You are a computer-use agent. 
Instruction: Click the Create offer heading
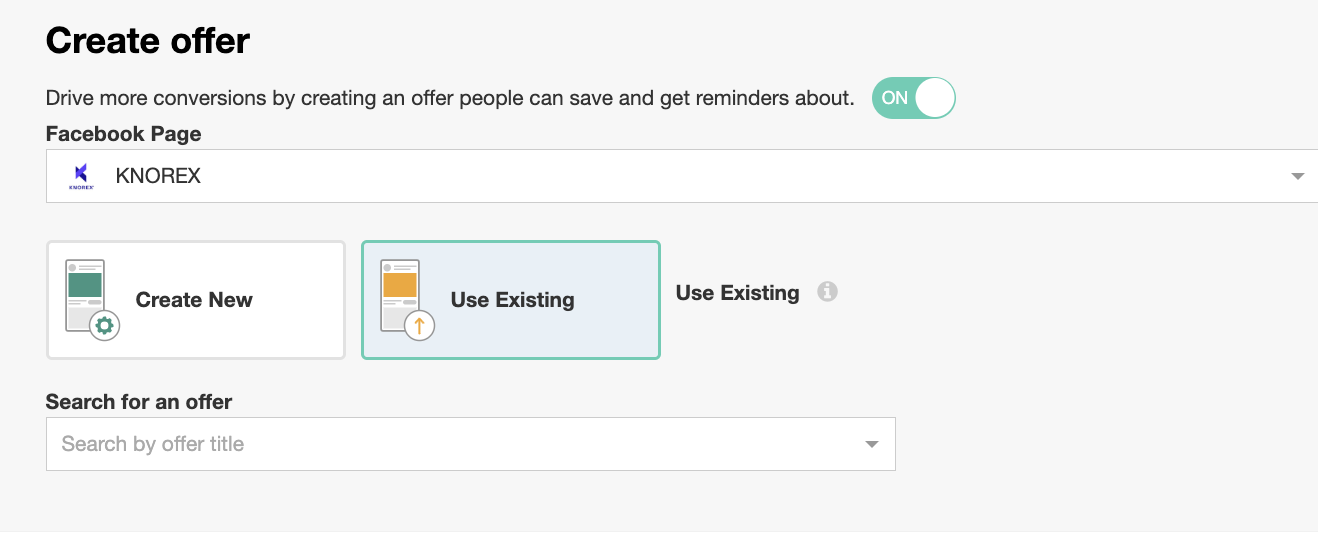(x=148, y=41)
